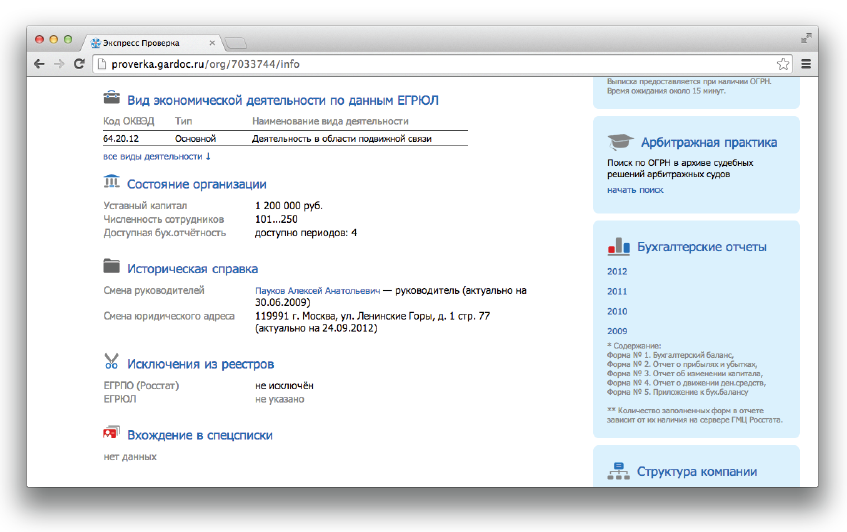Click the folder icon beside Историческая справка

[112, 267]
